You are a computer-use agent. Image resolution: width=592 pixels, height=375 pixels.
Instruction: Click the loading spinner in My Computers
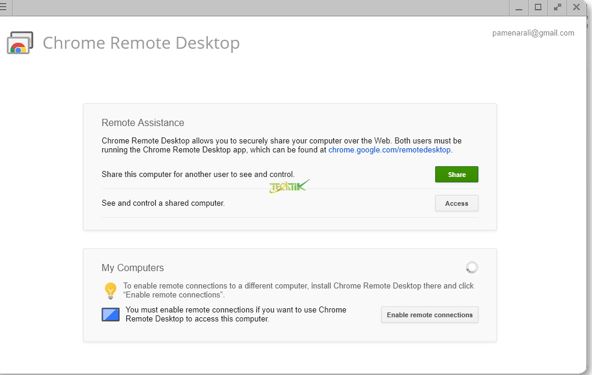pyautogui.click(x=472, y=267)
